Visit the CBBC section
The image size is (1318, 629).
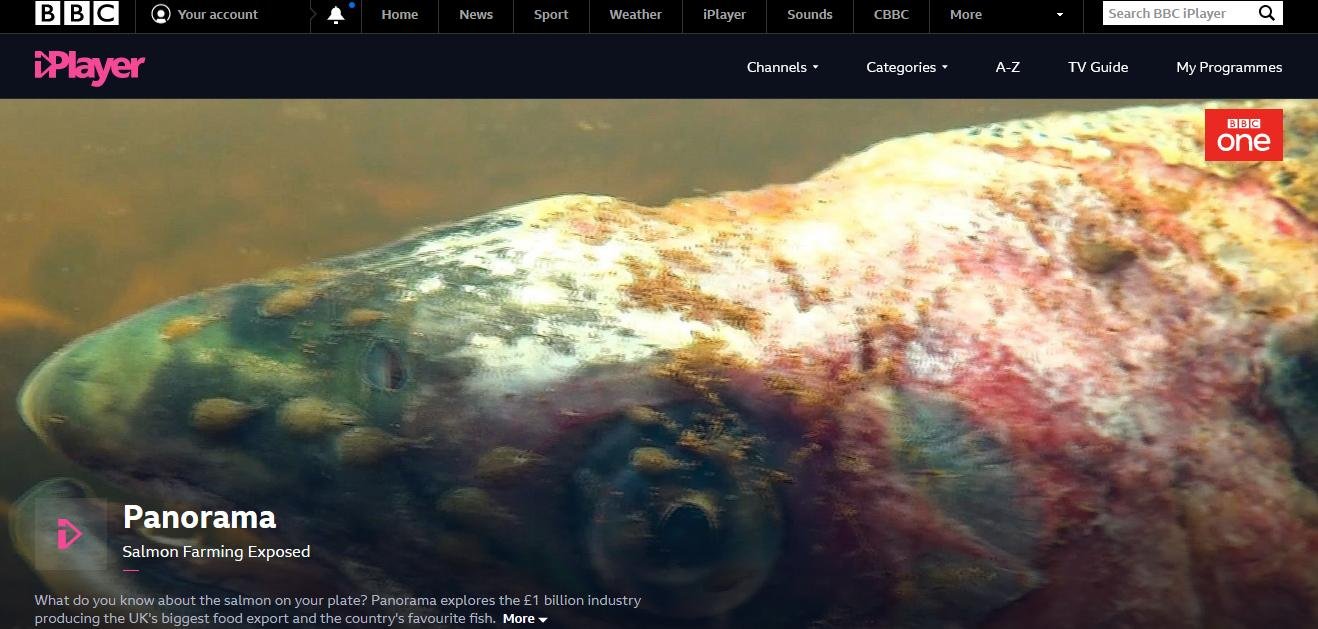[890, 14]
